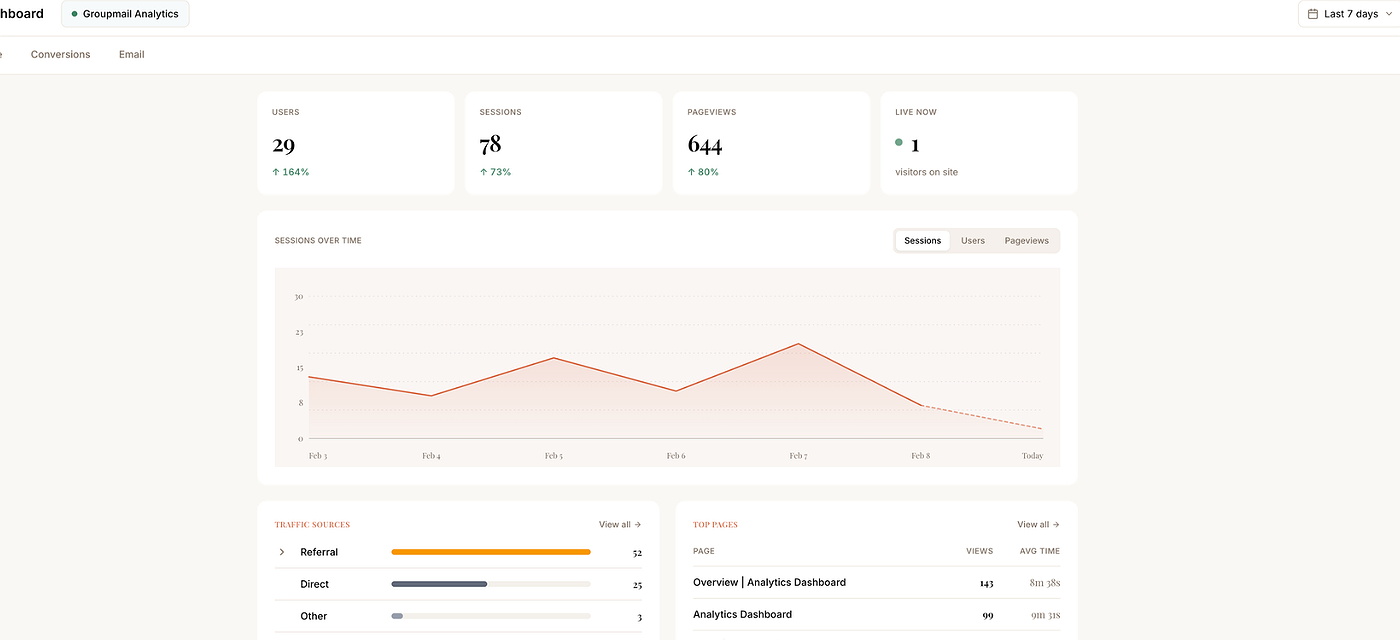
Task: Select the Pageviews chart segment
Action: tap(1026, 240)
